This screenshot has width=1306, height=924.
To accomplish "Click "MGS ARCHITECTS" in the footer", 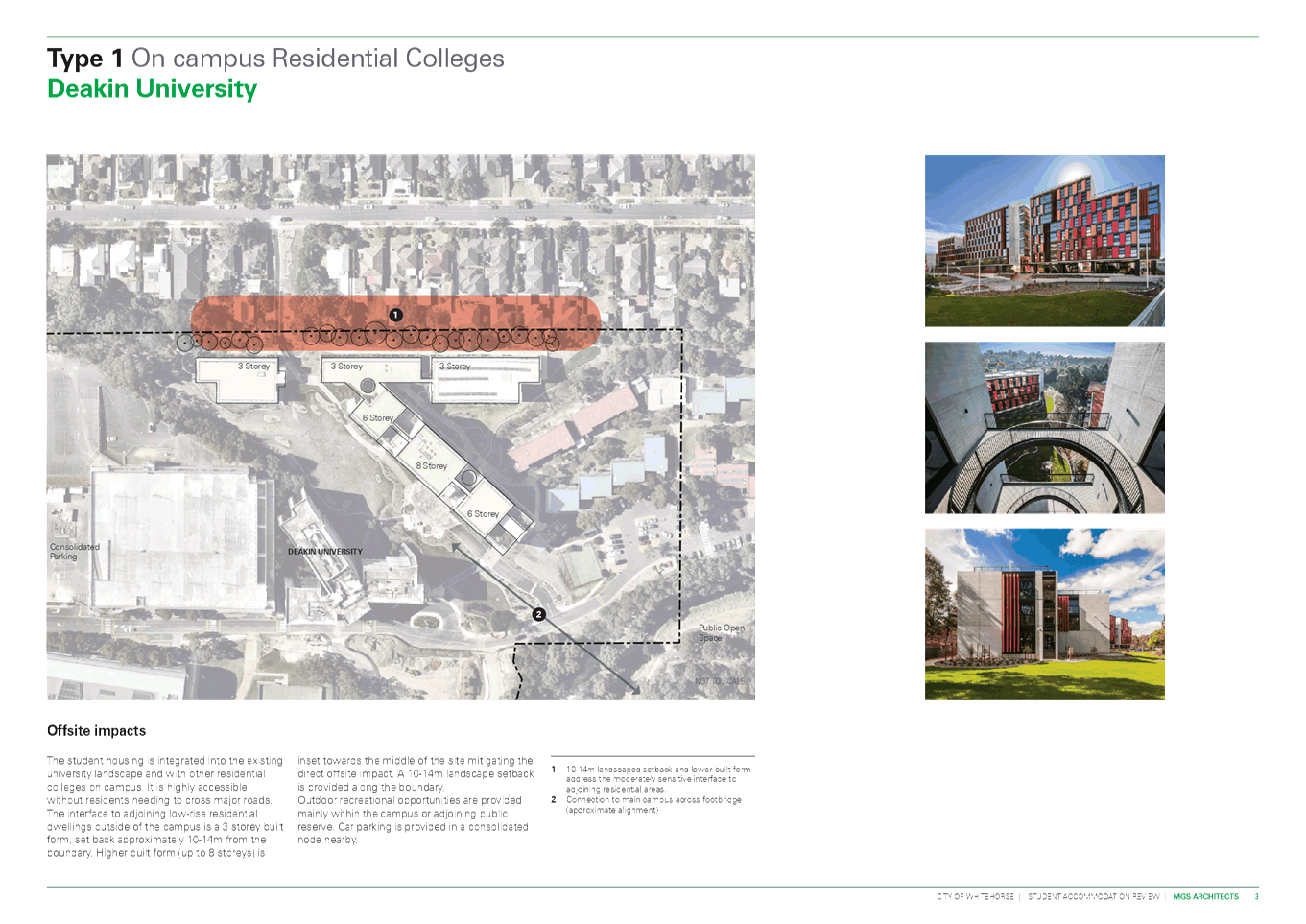I will (x=1206, y=897).
